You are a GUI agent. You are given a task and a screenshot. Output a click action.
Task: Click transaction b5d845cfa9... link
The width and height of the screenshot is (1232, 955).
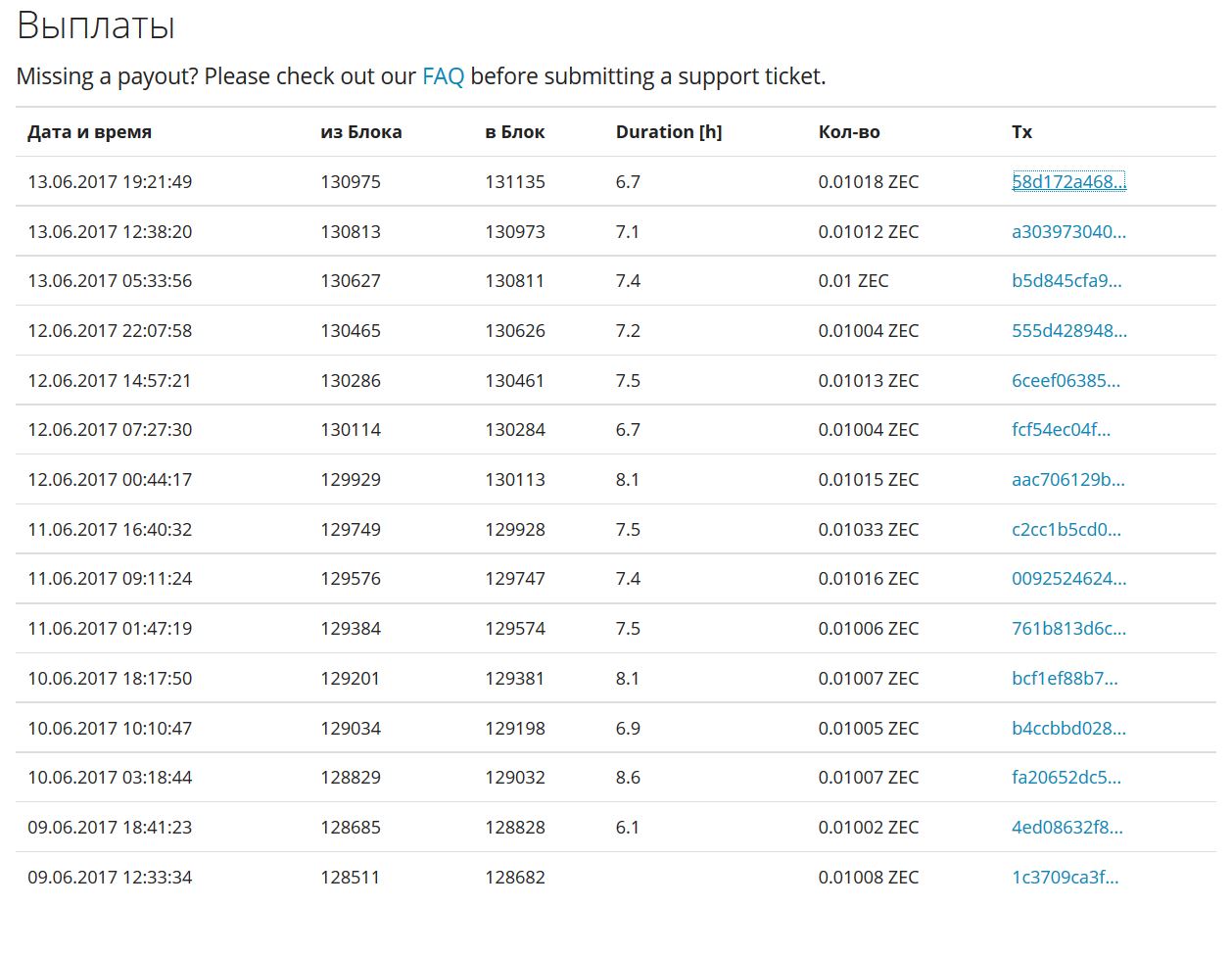click(1066, 281)
